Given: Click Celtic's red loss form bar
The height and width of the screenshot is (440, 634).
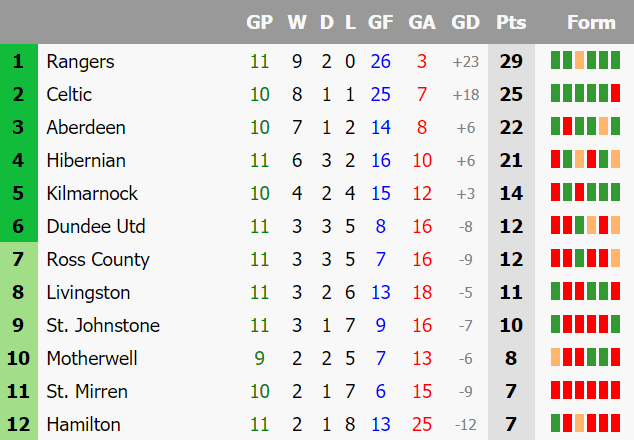Looking at the screenshot, I should (x=615, y=93).
